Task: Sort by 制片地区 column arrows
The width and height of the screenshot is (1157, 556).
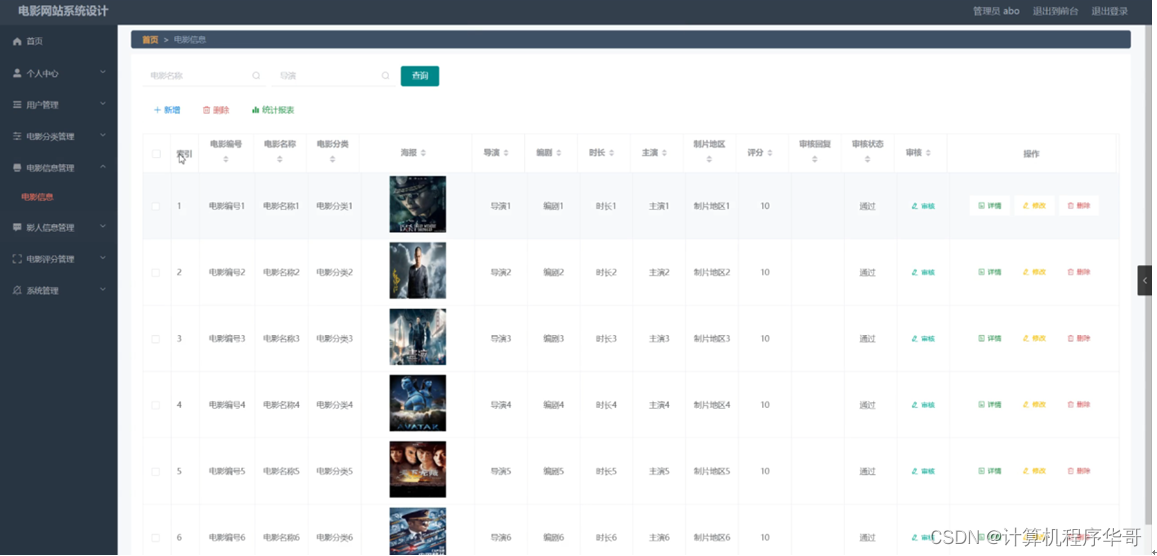Action: pos(709,159)
